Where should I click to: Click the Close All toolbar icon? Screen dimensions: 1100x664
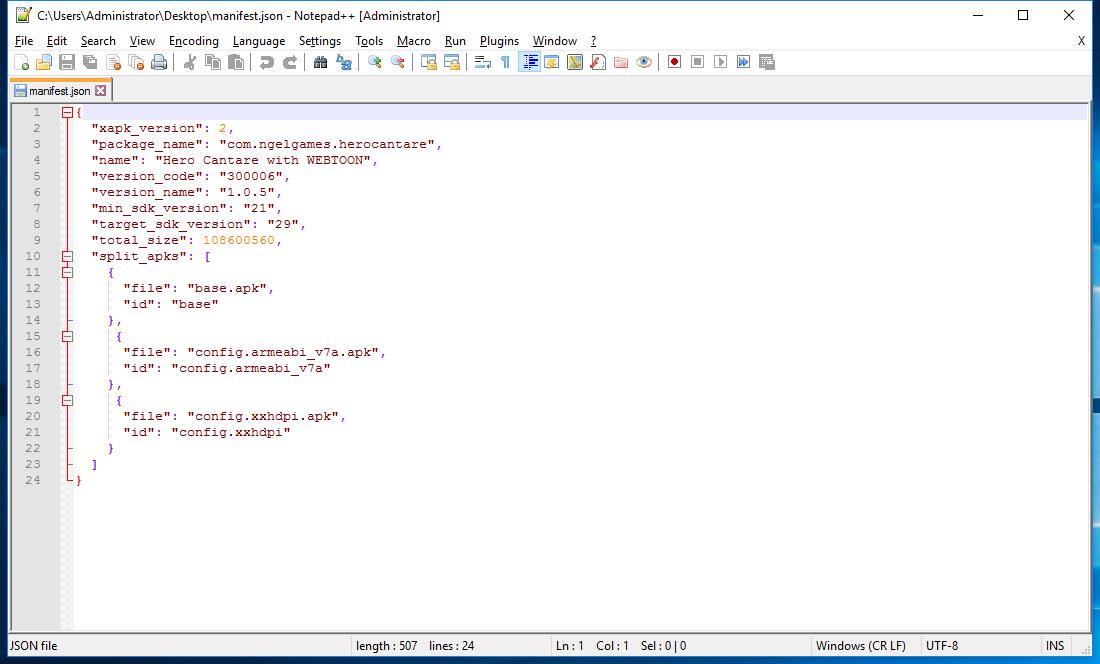[136, 62]
